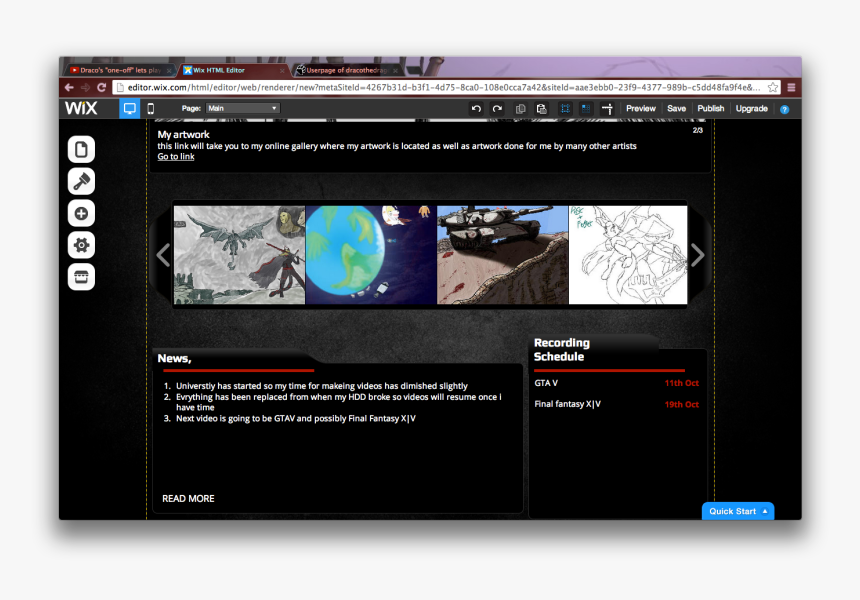Select the planet Earth artwork thumbnail
Image resolution: width=860 pixels, height=600 pixels.
pos(371,255)
